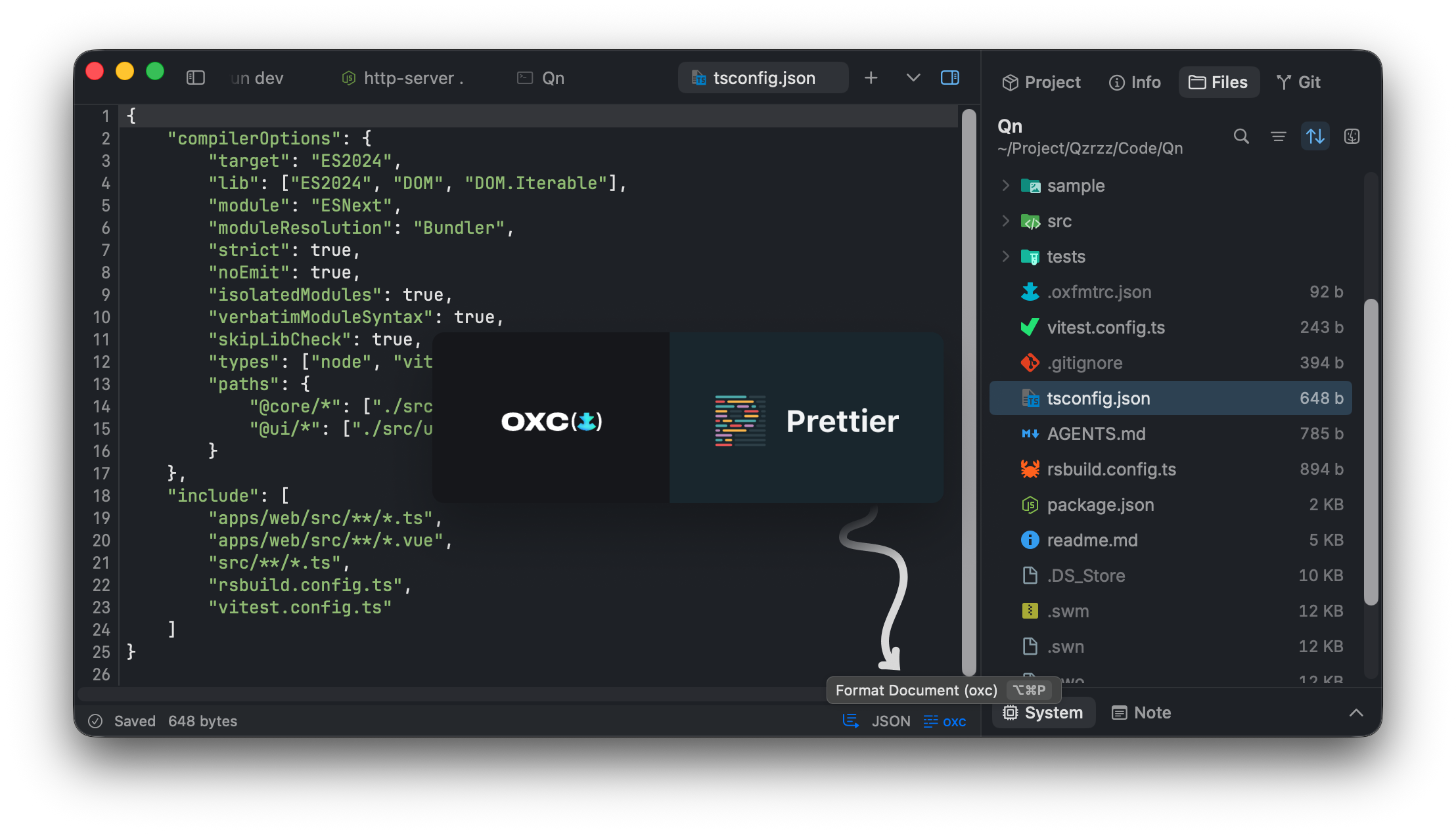Expand the sample folder
The height and width of the screenshot is (834, 1456).
click(1005, 186)
